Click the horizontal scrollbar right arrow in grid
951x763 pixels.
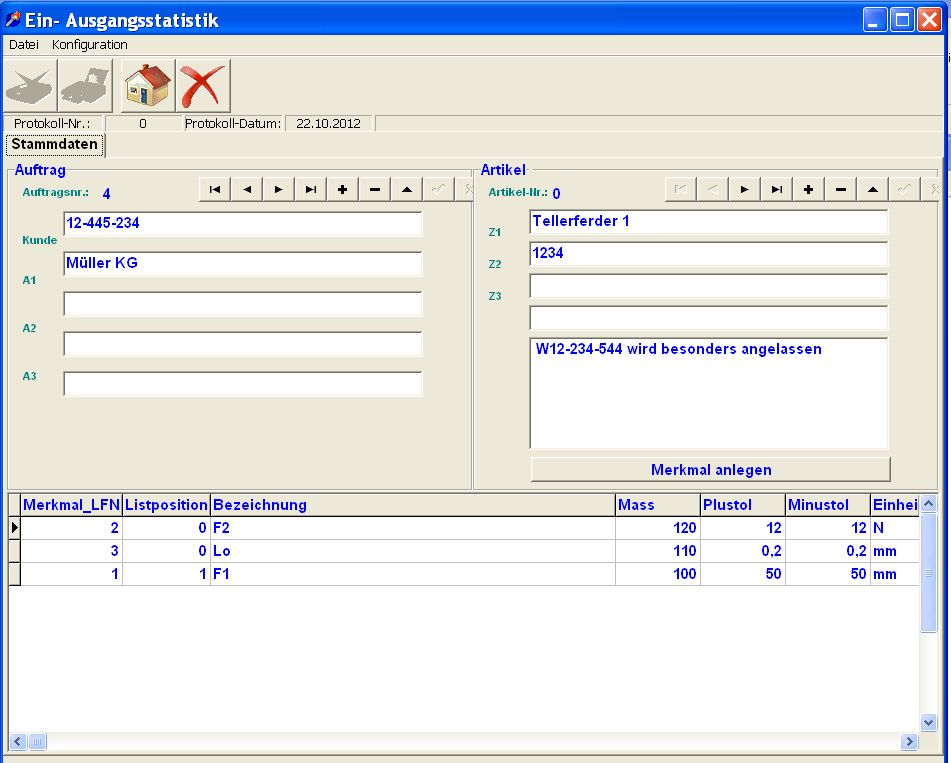point(909,742)
